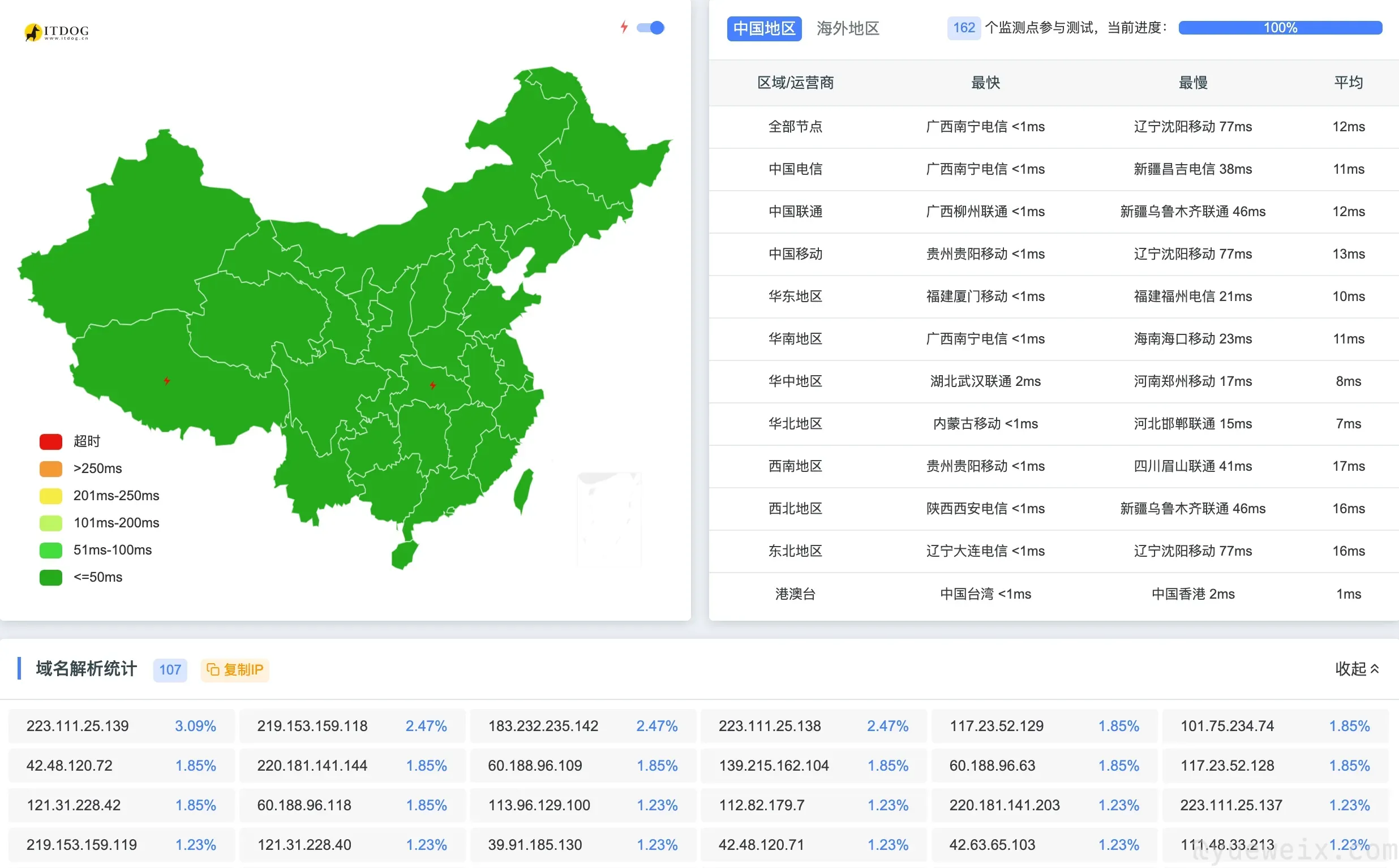Click the lightning marker on the Tibet region
The height and width of the screenshot is (868, 1399).
[167, 380]
